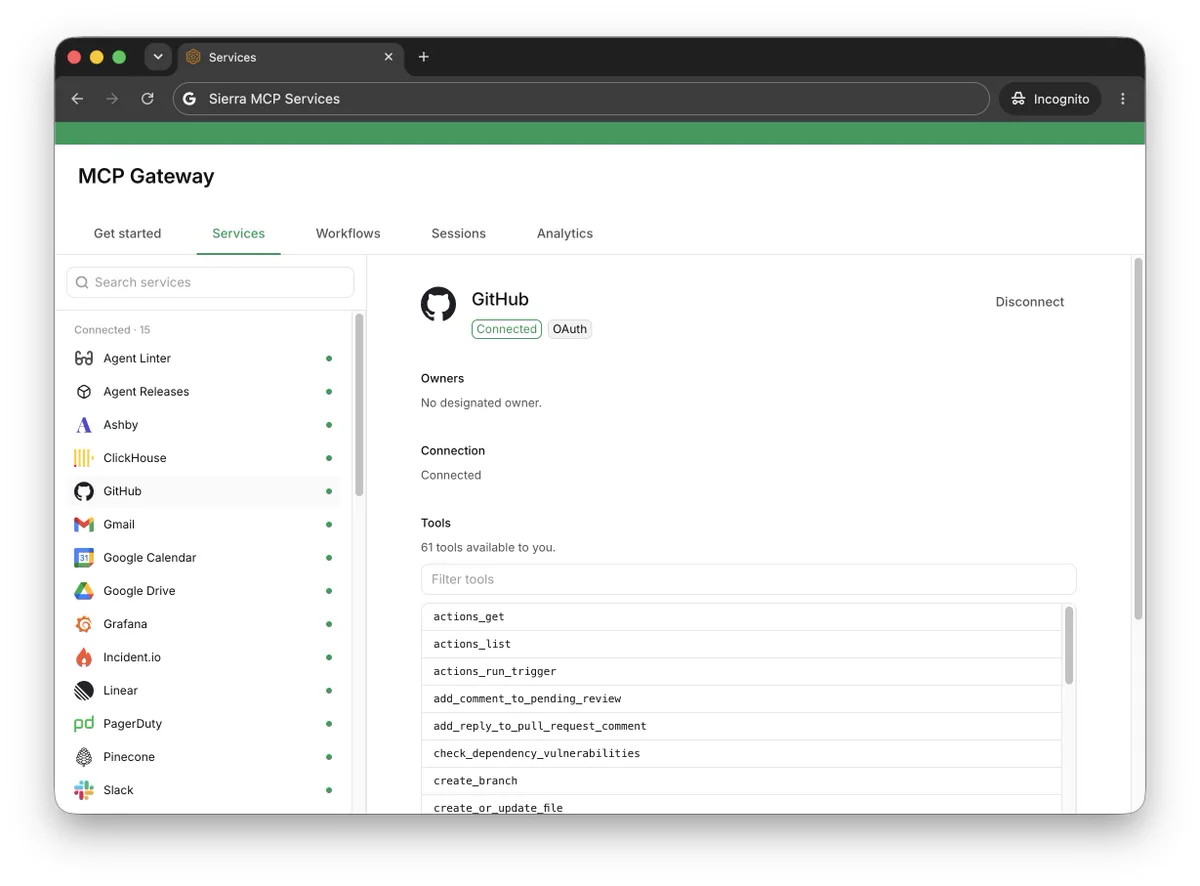Click the PagerDuty logo icon
Screen dimensions: 1200x886
click(x=84, y=724)
